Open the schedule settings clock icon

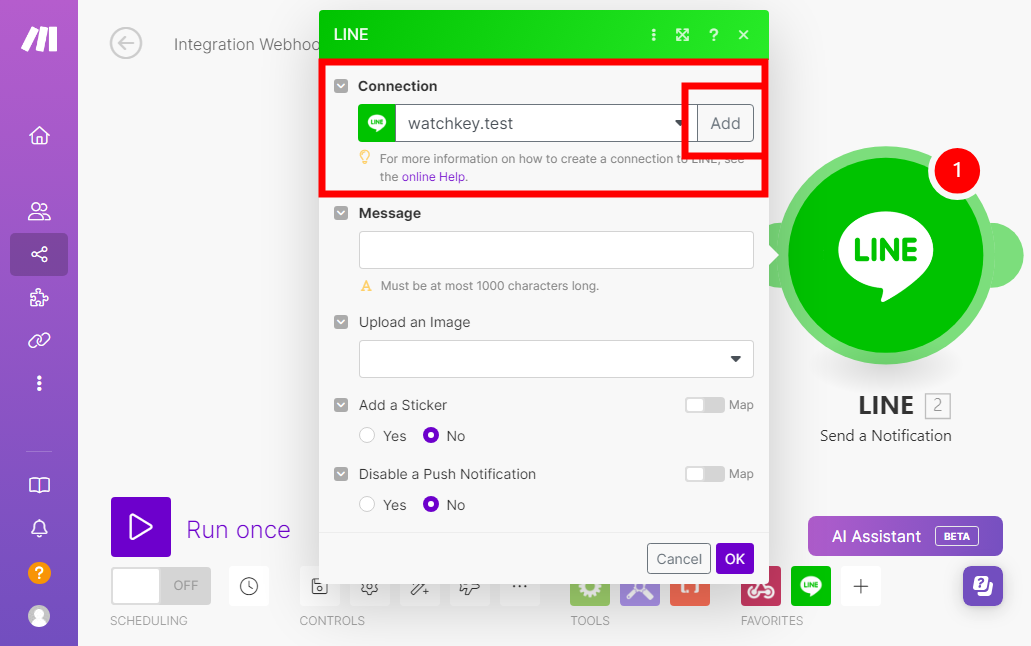click(249, 586)
